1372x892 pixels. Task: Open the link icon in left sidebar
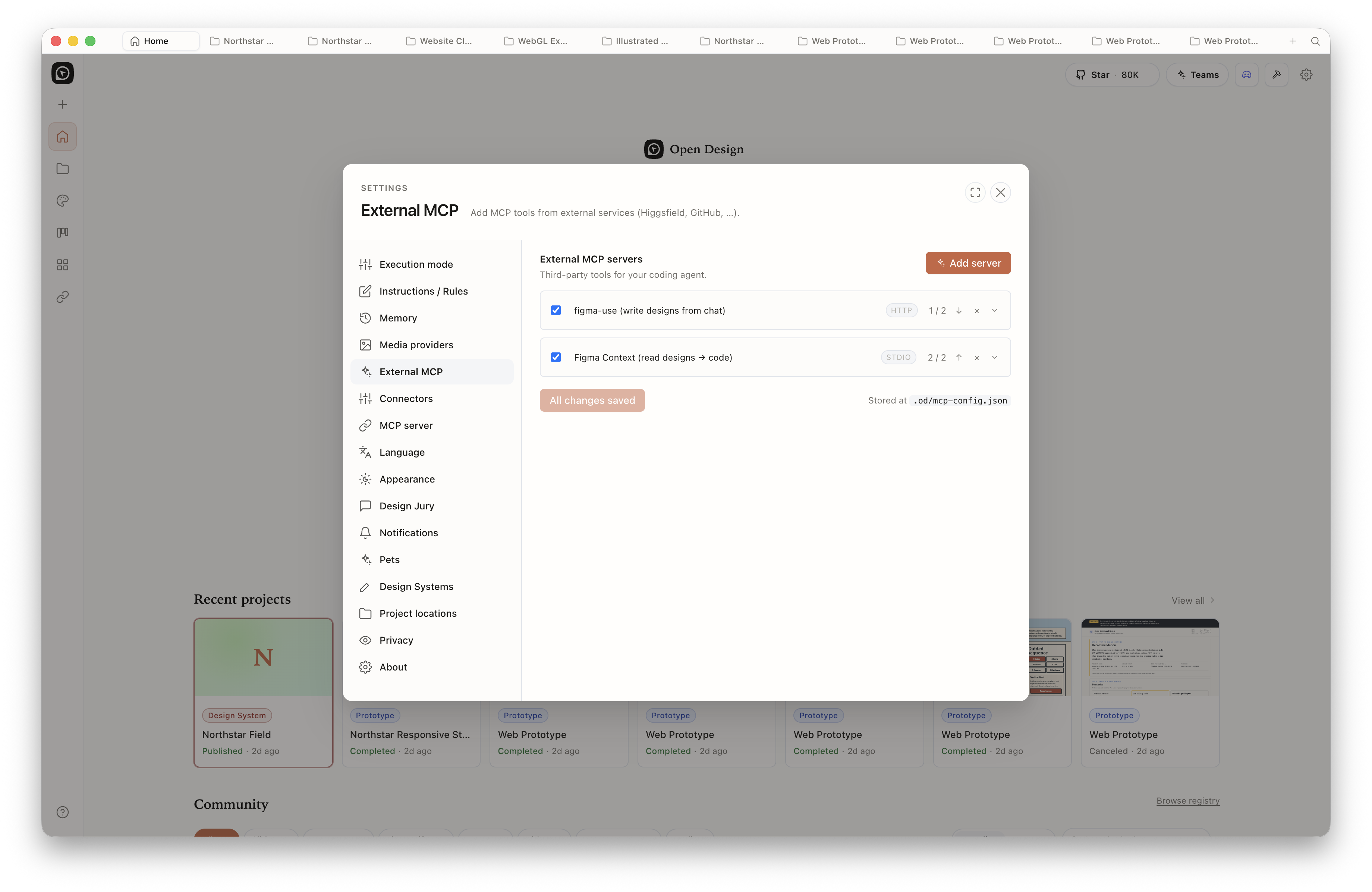tap(62, 297)
